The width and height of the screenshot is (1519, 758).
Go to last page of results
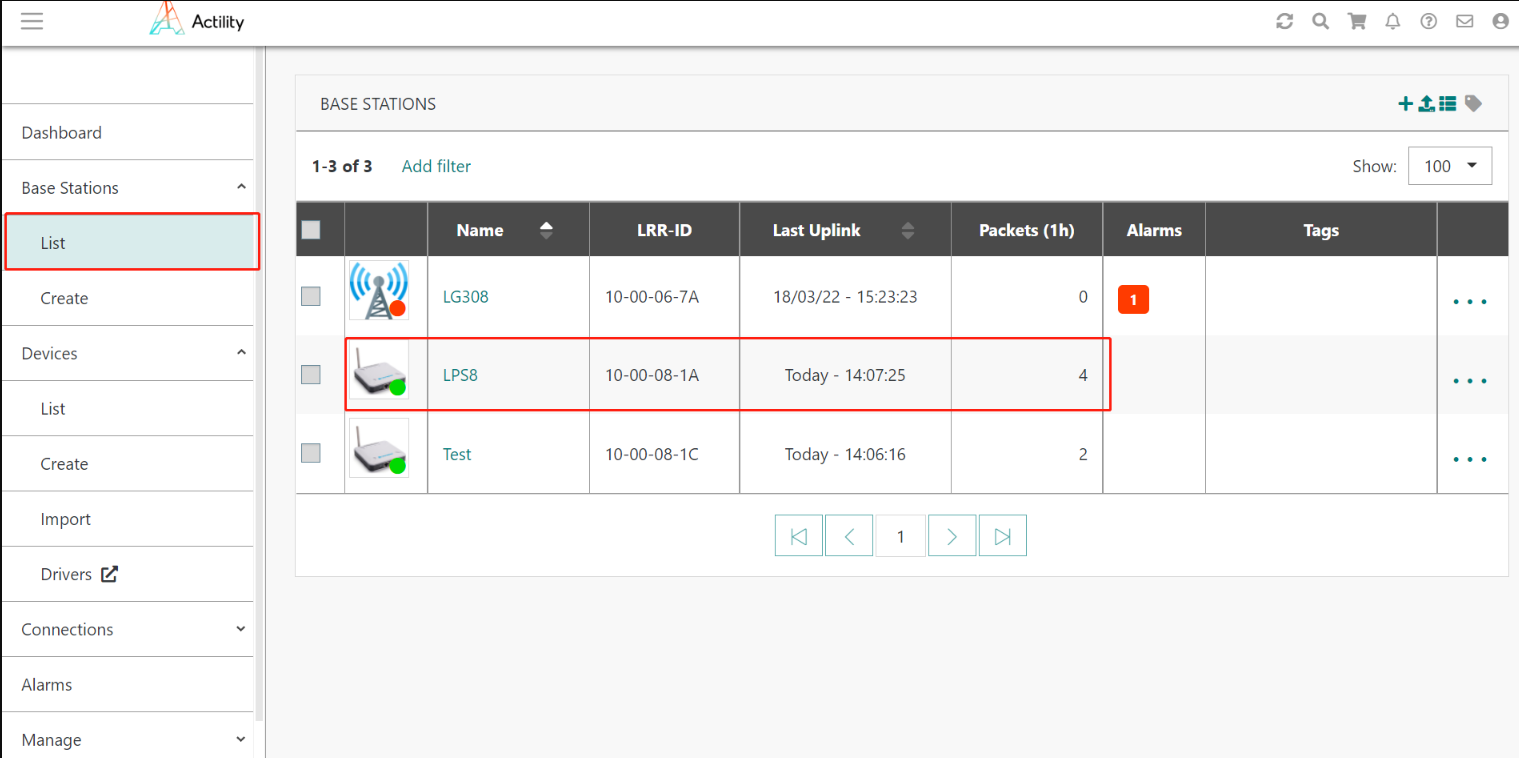pos(1003,536)
